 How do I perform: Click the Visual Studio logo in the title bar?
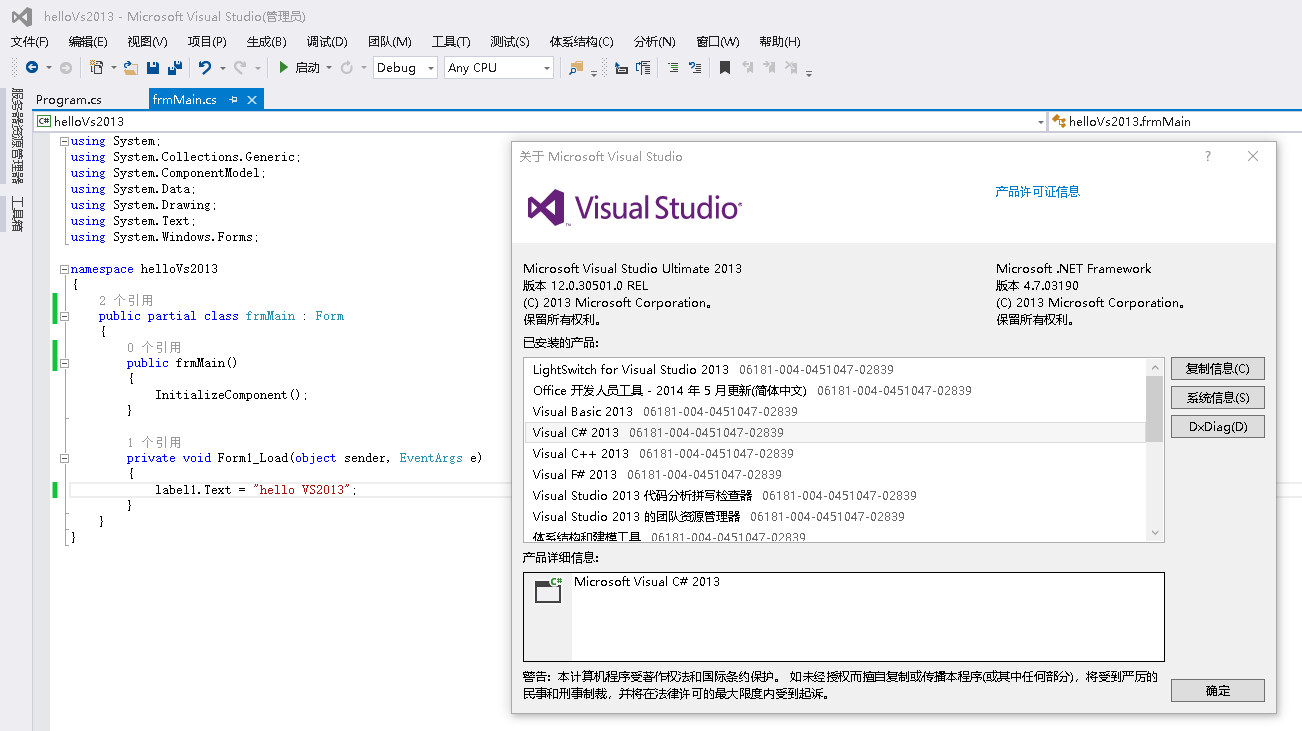point(21,17)
